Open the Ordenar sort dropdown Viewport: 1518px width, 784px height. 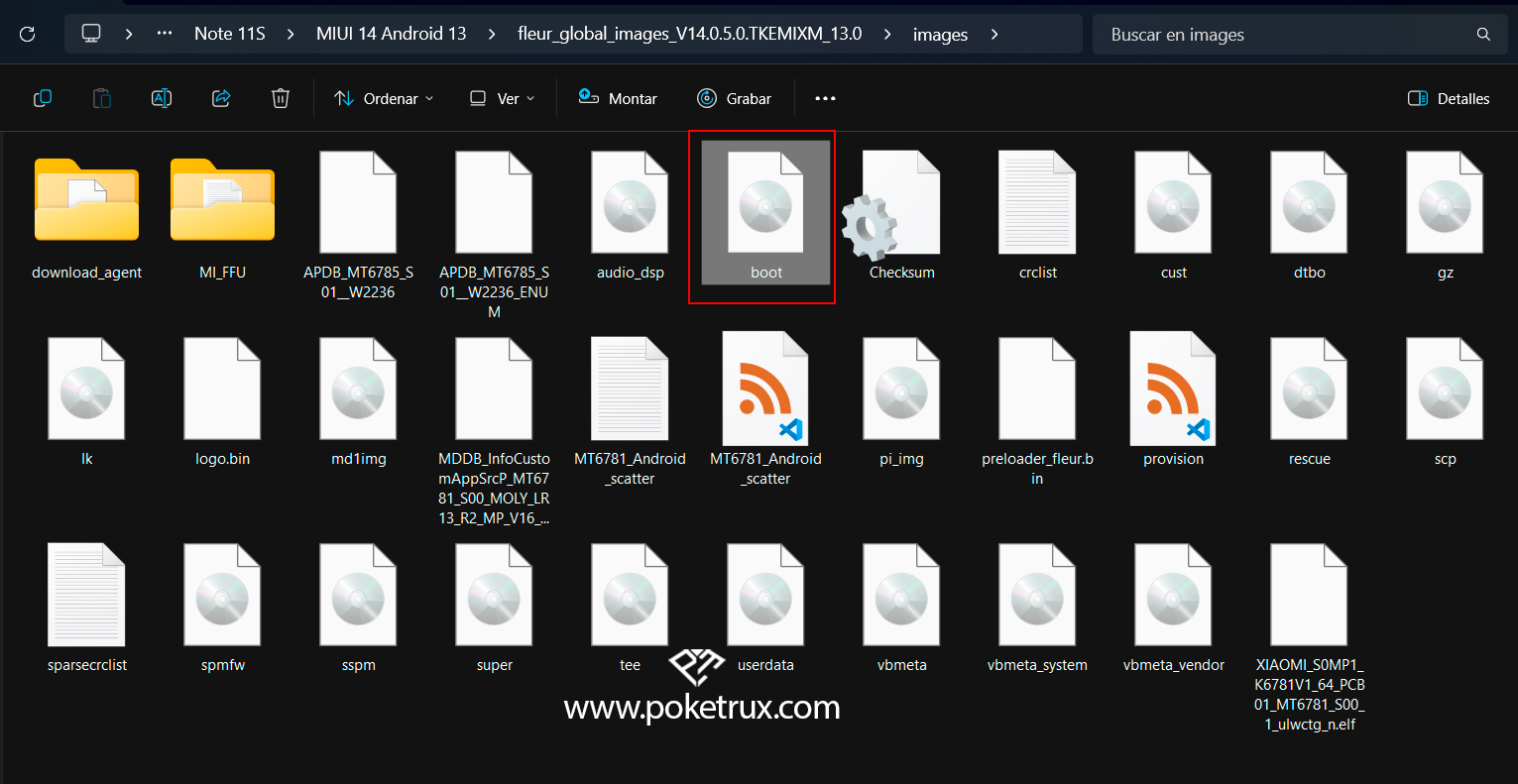pos(384,98)
